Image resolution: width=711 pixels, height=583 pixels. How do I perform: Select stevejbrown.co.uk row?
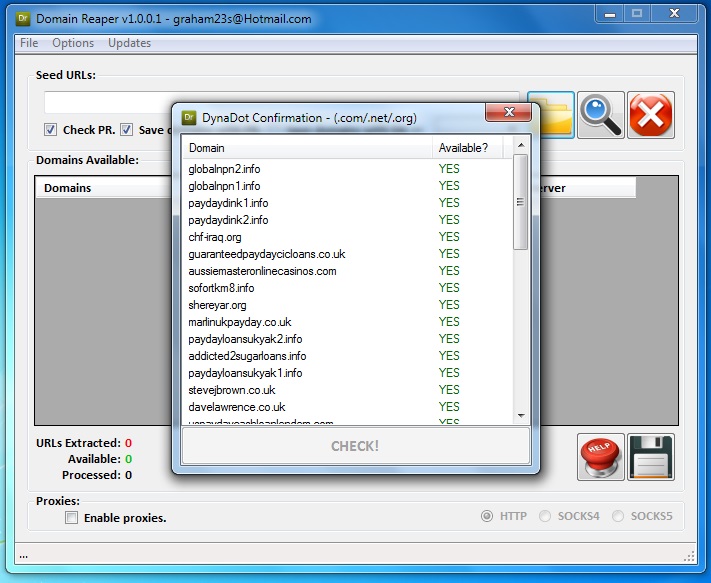pyautogui.click(x=348, y=390)
